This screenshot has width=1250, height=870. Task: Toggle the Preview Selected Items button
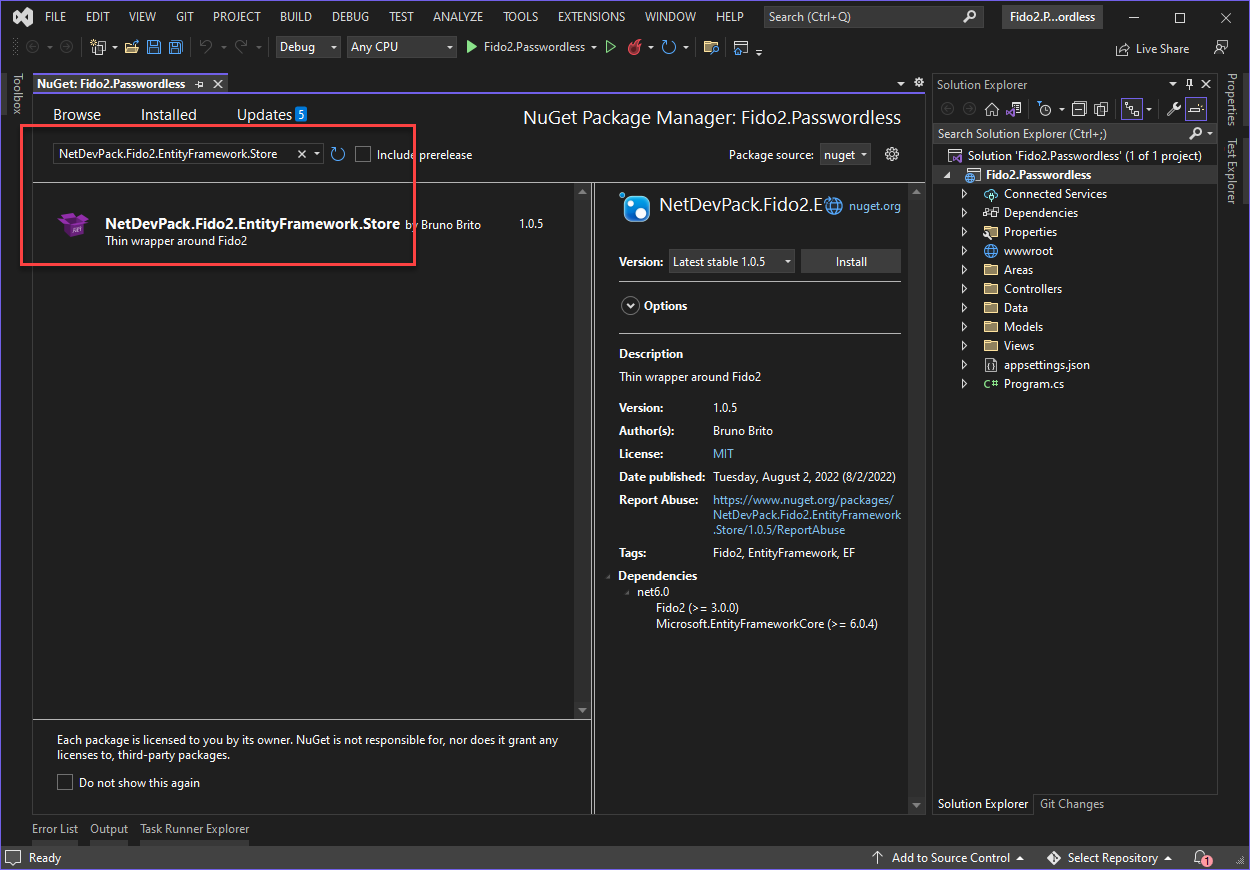1197,109
